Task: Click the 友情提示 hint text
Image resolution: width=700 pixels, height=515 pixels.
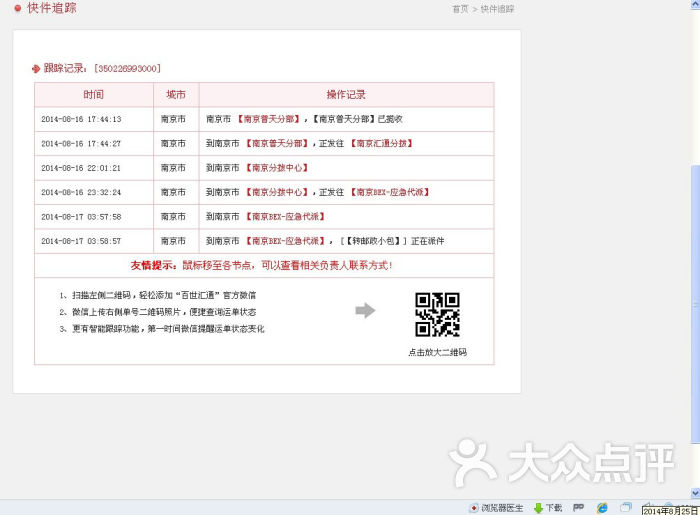Action: point(262,265)
